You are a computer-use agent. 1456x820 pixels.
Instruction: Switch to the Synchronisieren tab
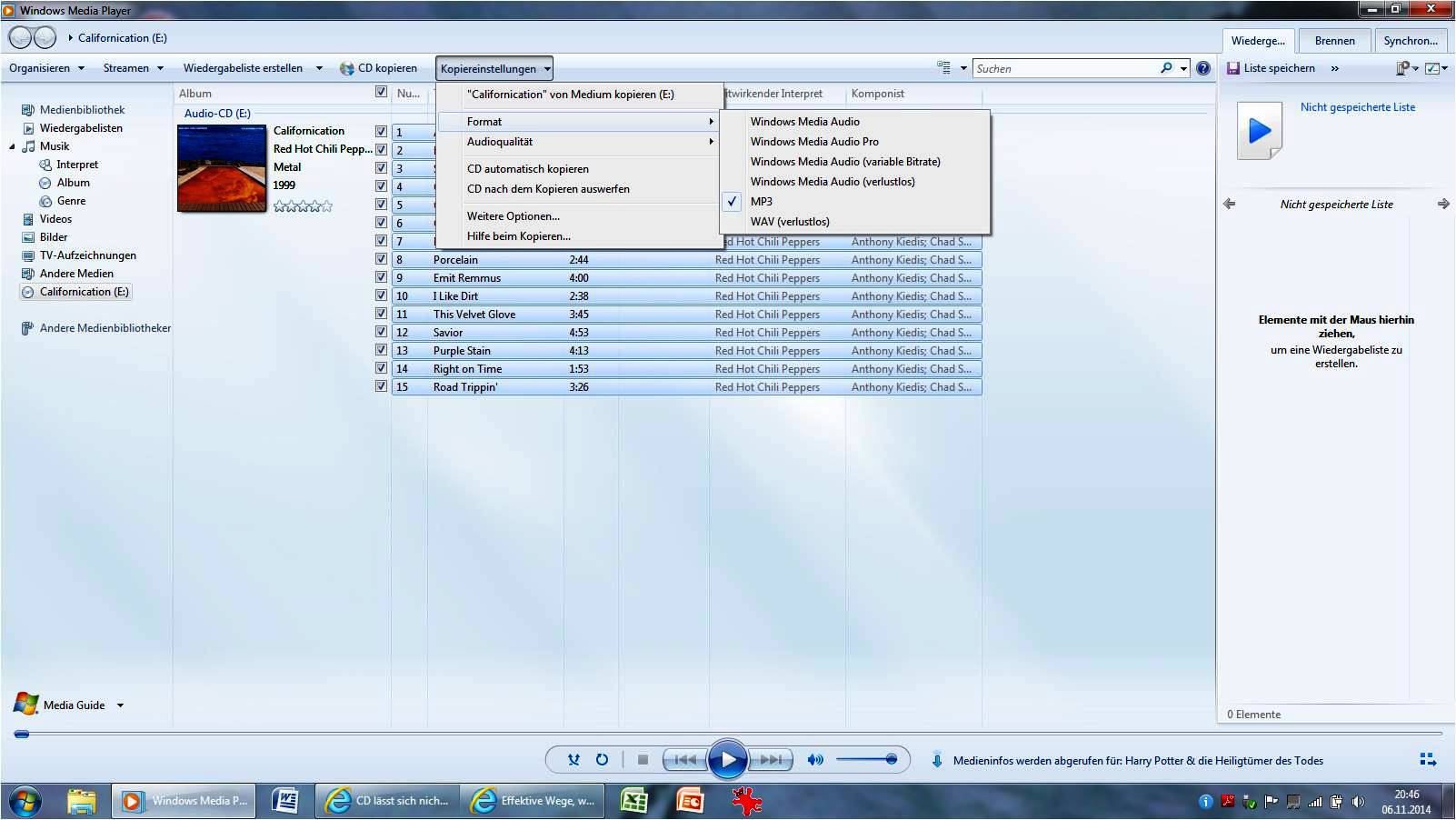click(x=1411, y=40)
